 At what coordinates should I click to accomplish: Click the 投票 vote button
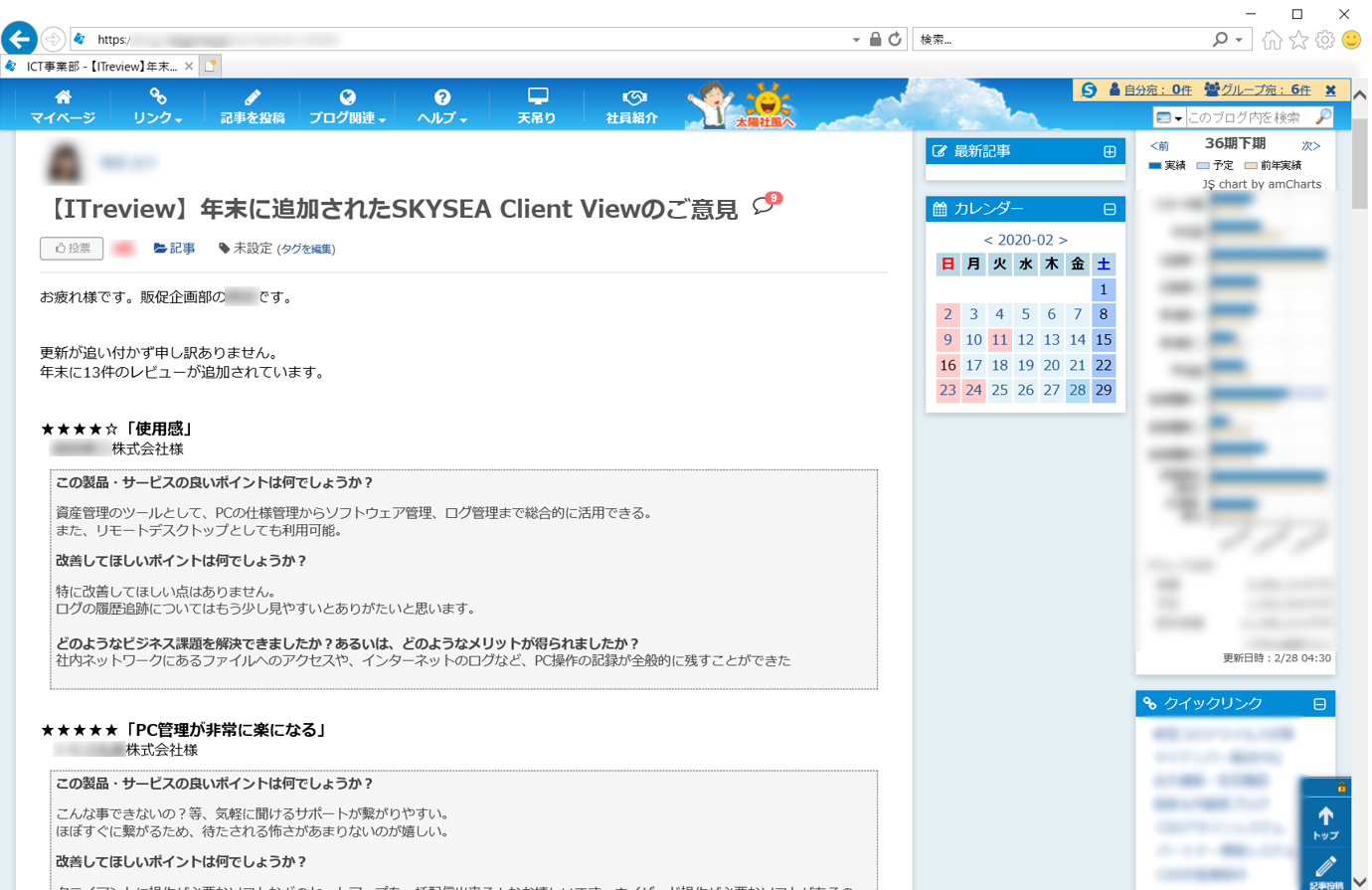pyautogui.click(x=72, y=248)
